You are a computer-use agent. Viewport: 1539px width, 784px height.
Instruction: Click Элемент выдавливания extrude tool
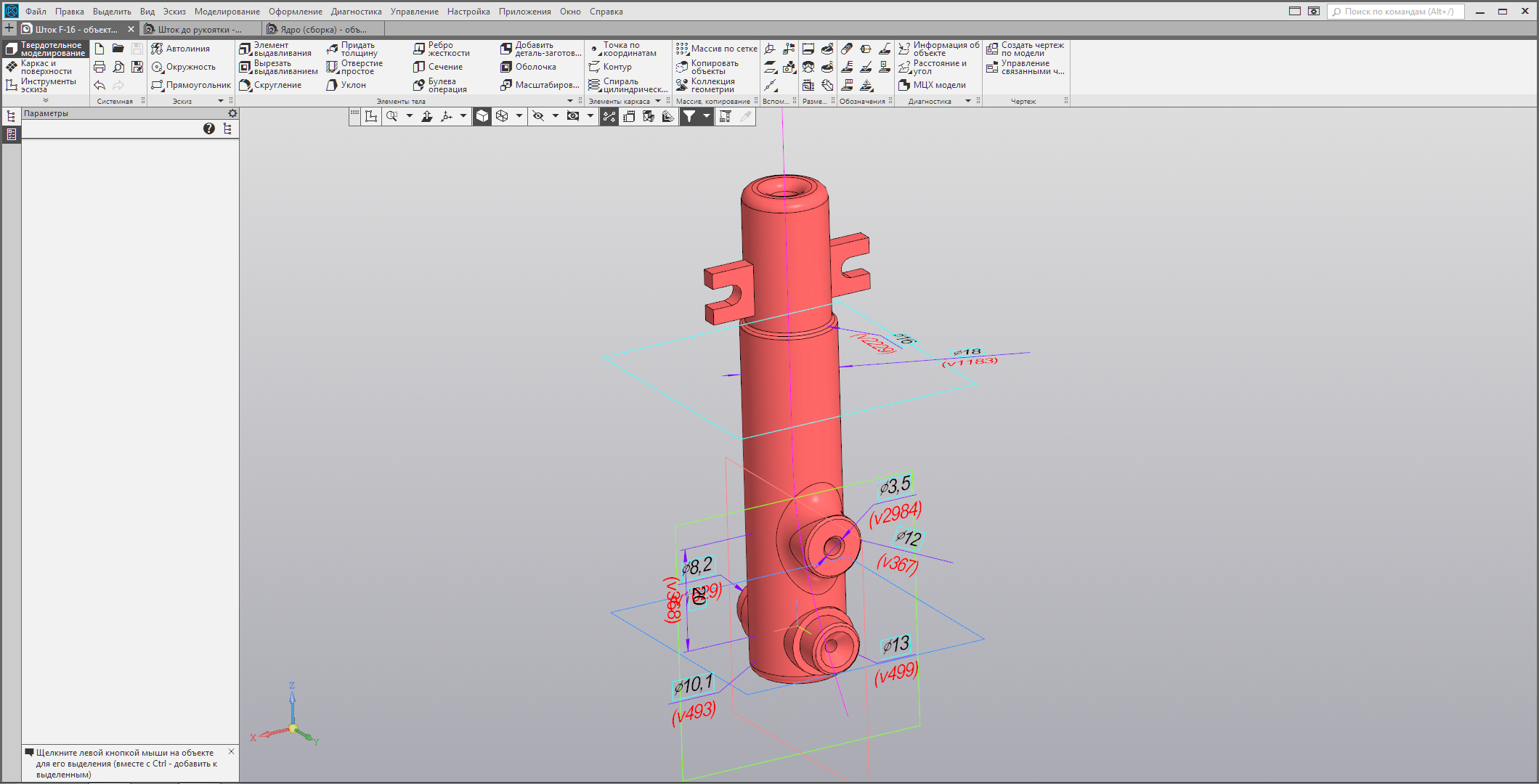pos(275,49)
